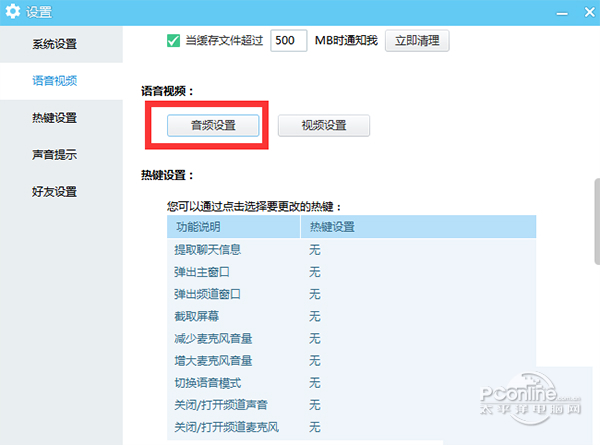
Task: Select the 关闭/打开频道声音 row
Action: tap(351, 405)
